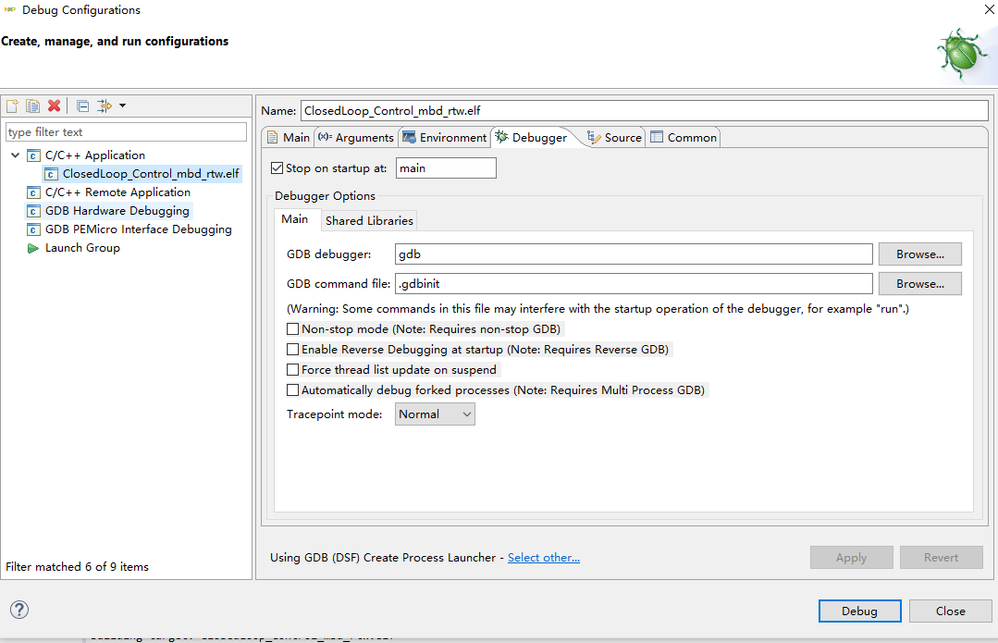This screenshot has height=643, width=998.
Task: Click the Apply button
Action: (x=852, y=558)
